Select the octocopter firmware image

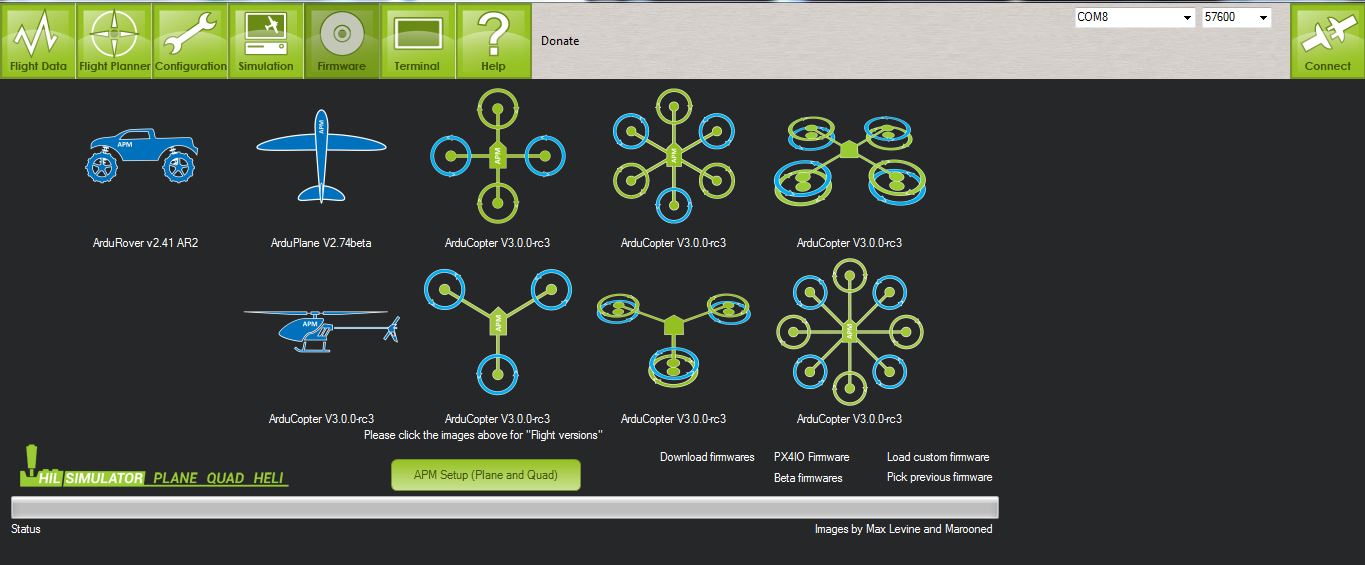click(849, 332)
